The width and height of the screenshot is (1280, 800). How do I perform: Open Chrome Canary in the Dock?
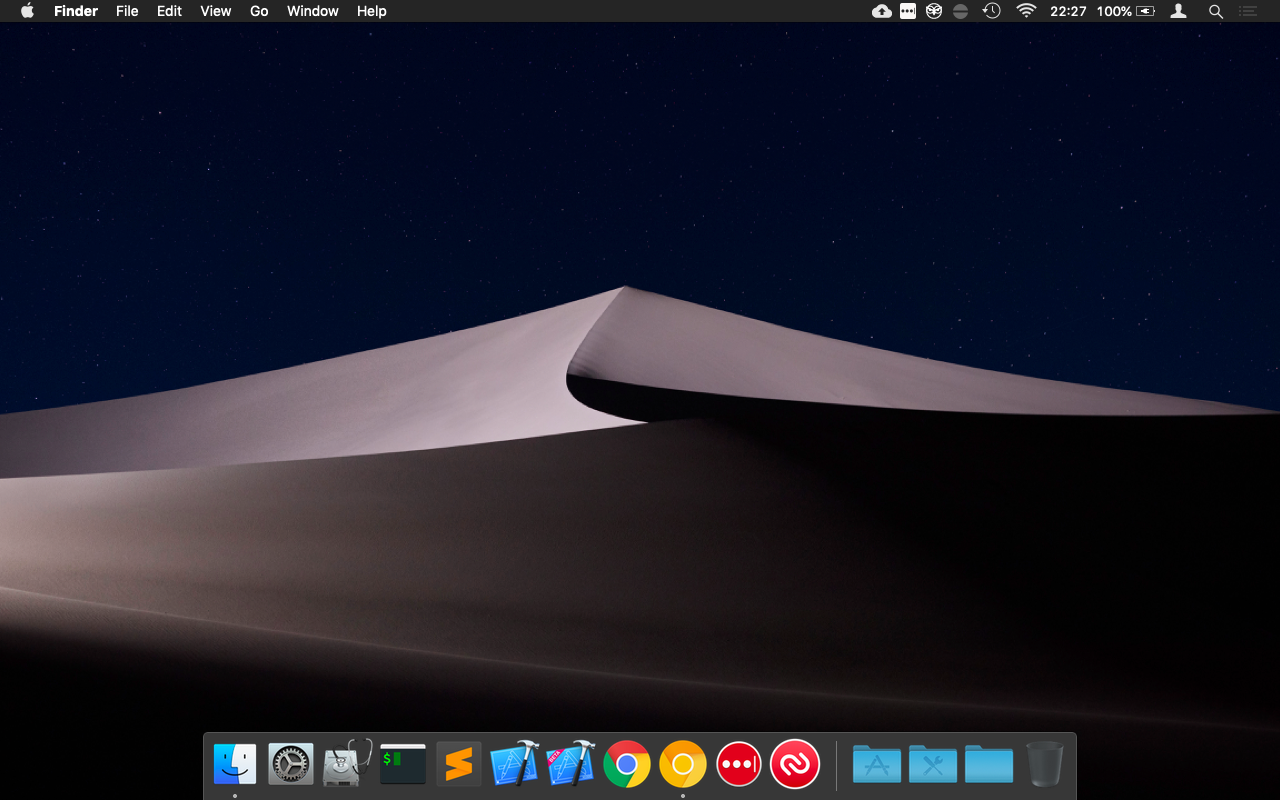click(x=683, y=765)
